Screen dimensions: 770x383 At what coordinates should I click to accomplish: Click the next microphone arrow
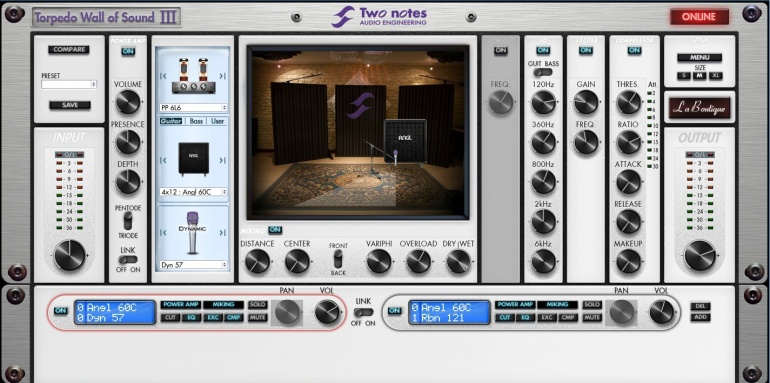click(x=222, y=233)
